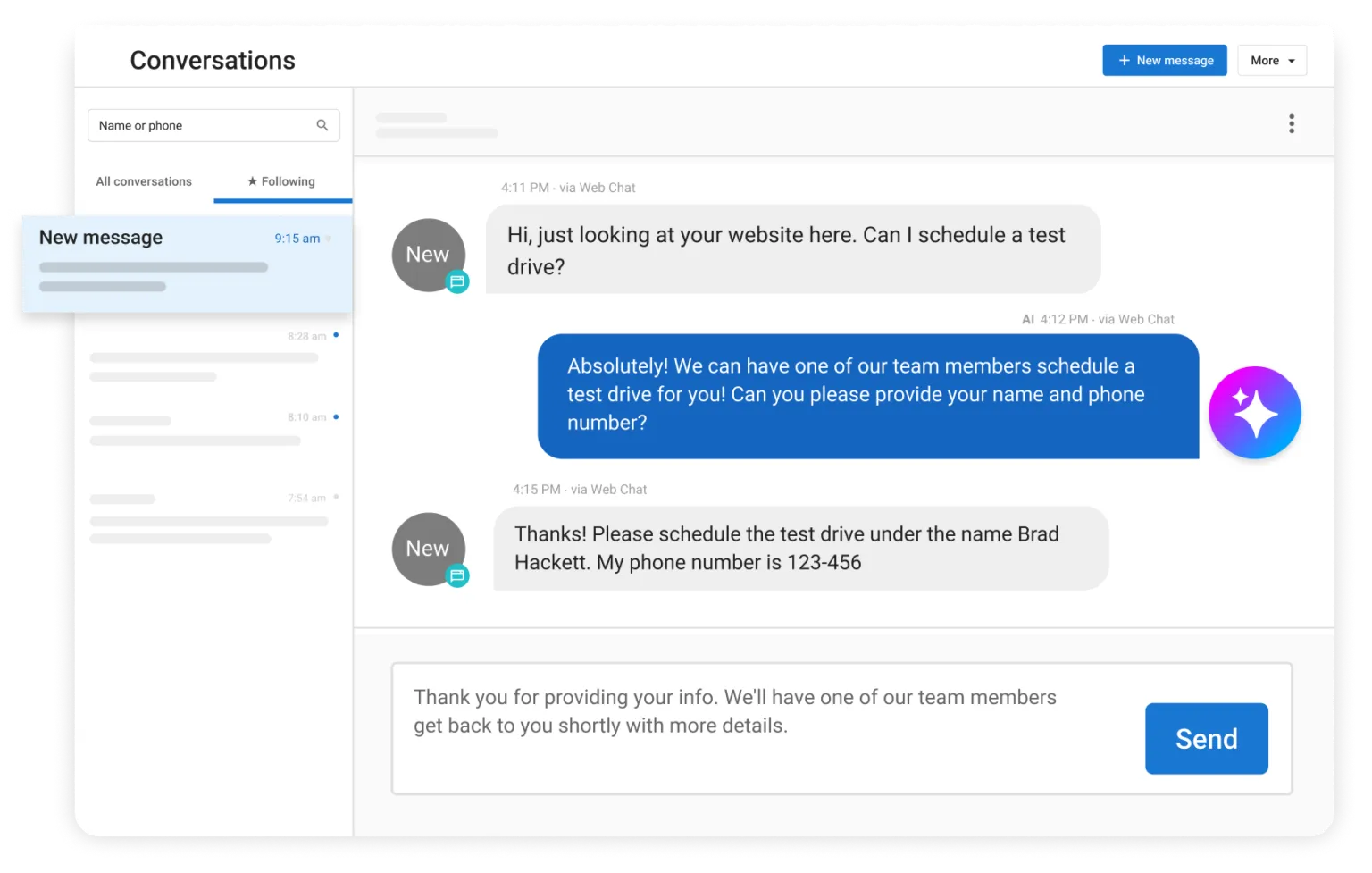Toggle the unread dot on the 8:10 am conversation
Screen dimensions: 1372x873
(335, 416)
